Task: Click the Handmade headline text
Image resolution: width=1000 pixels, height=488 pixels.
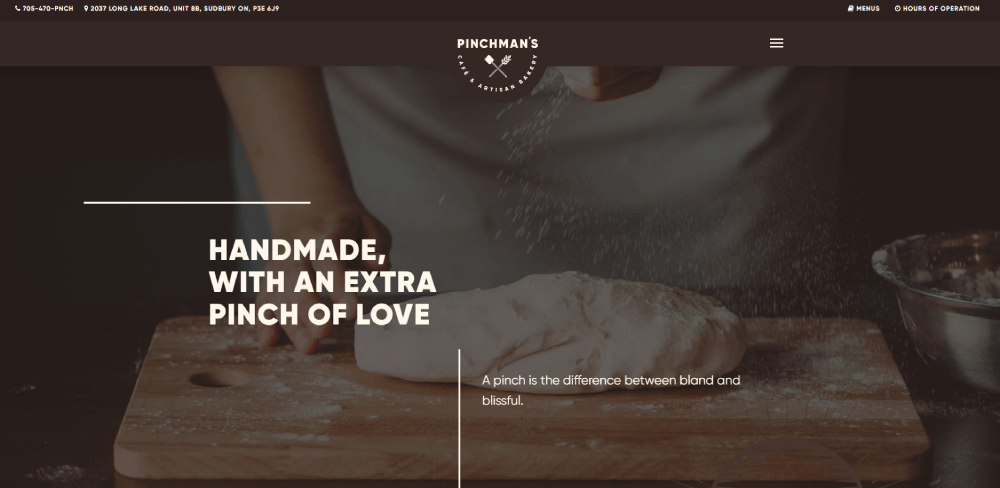Action: click(x=297, y=250)
